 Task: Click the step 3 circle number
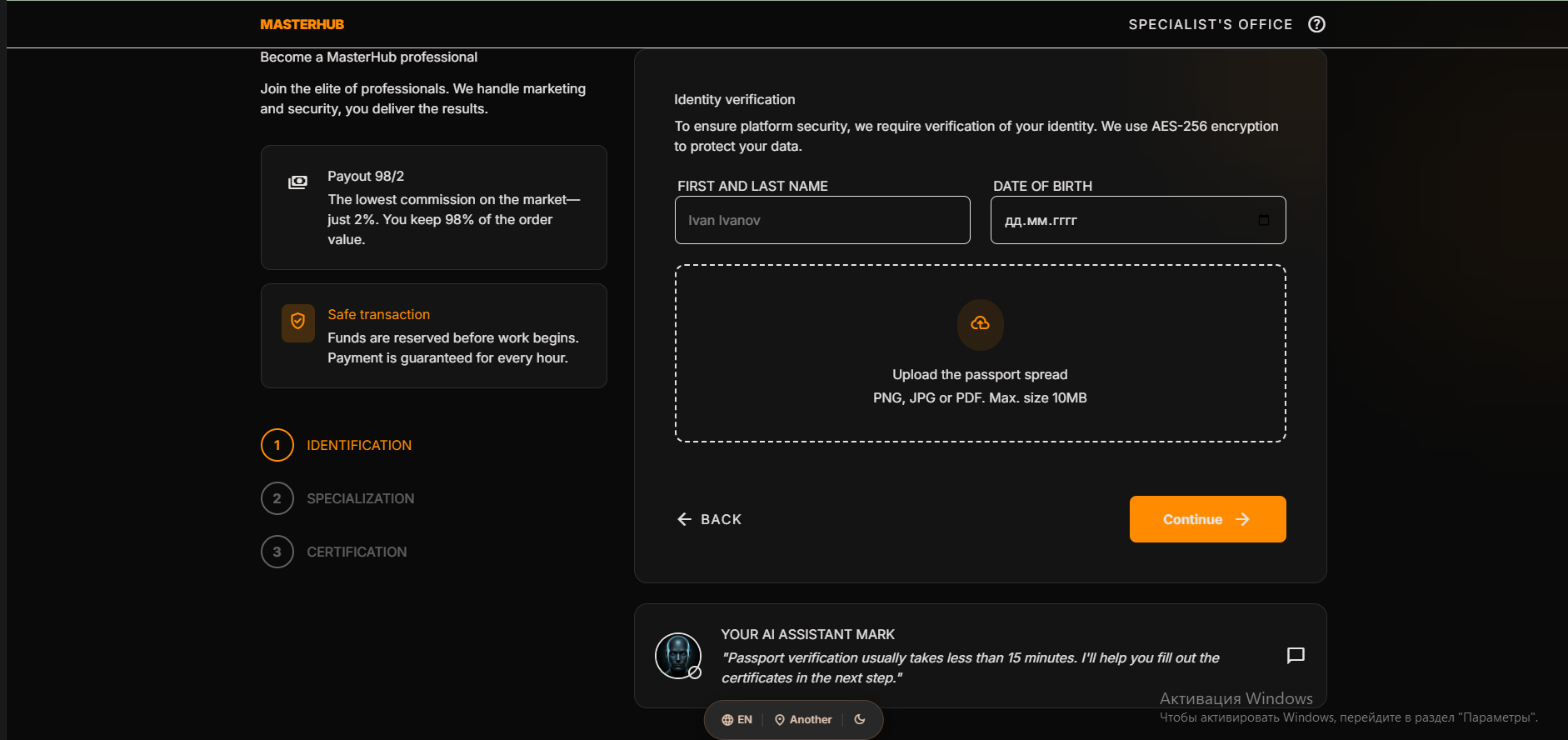point(277,552)
